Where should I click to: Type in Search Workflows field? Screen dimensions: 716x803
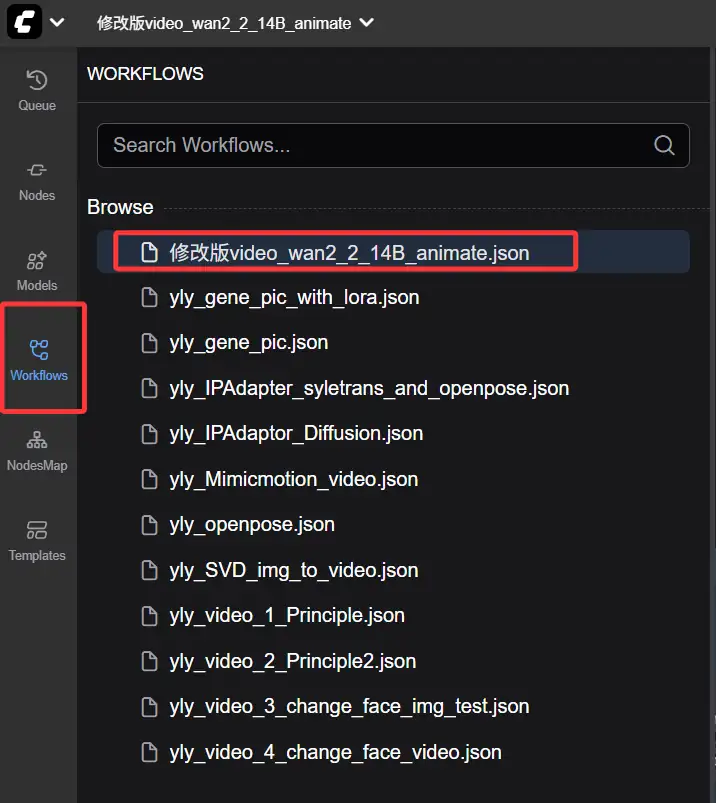point(375,145)
